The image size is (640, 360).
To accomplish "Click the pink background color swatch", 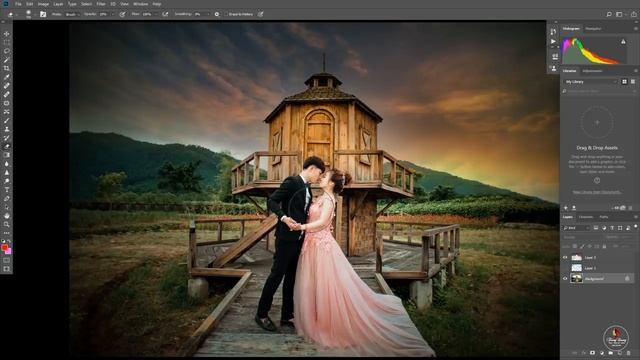I will pos(9,251).
